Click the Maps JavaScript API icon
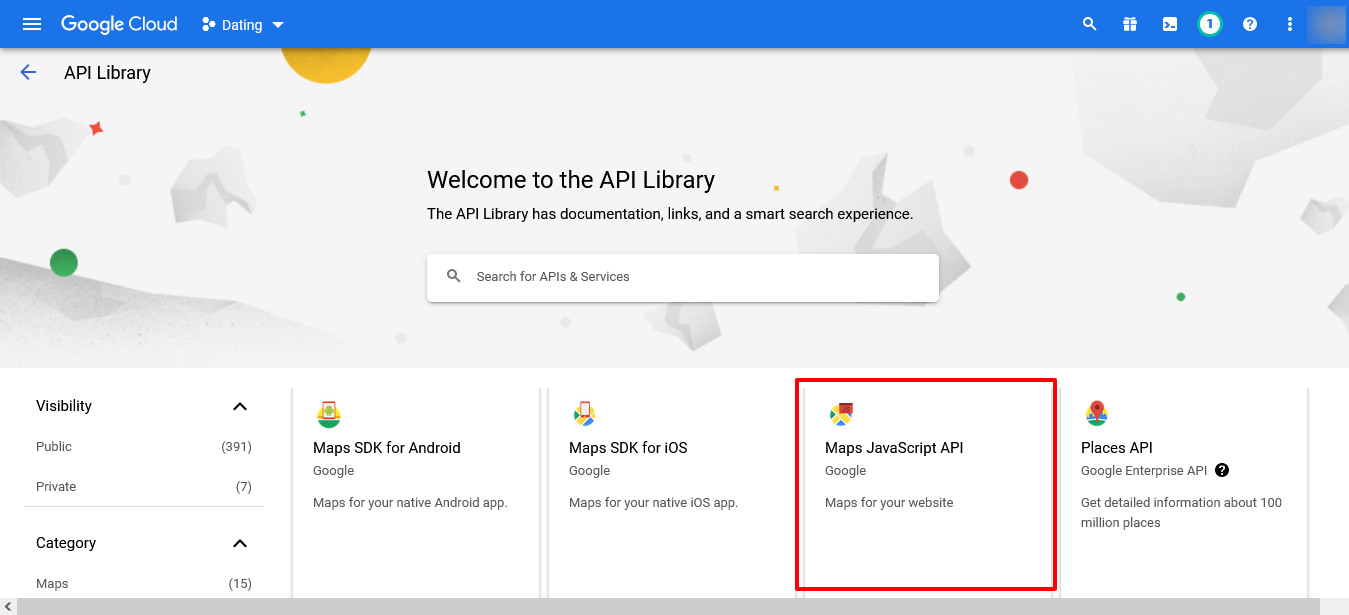Screen dimensions: 1349x615 coord(841,414)
